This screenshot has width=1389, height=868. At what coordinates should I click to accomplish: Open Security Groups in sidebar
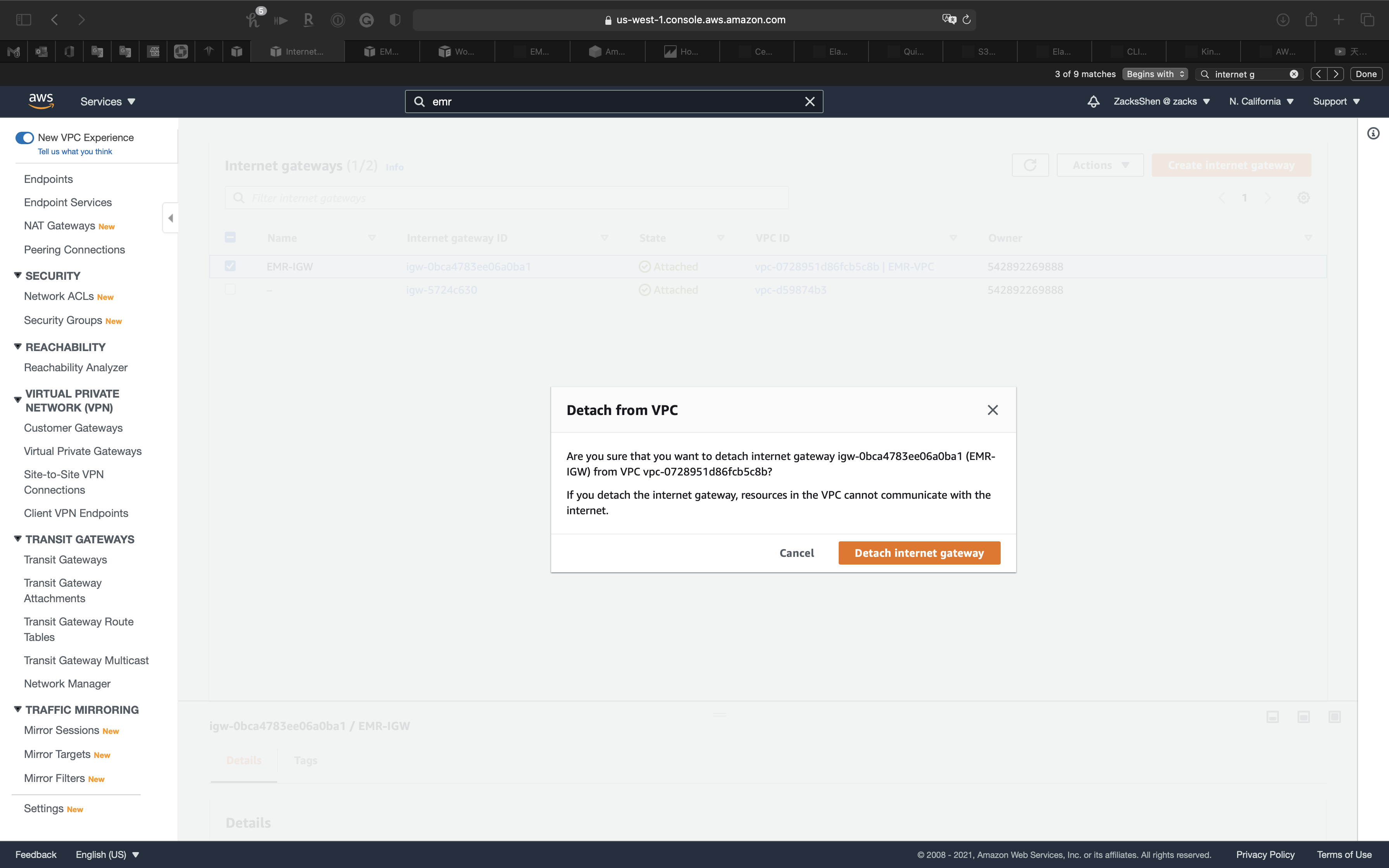tap(63, 320)
